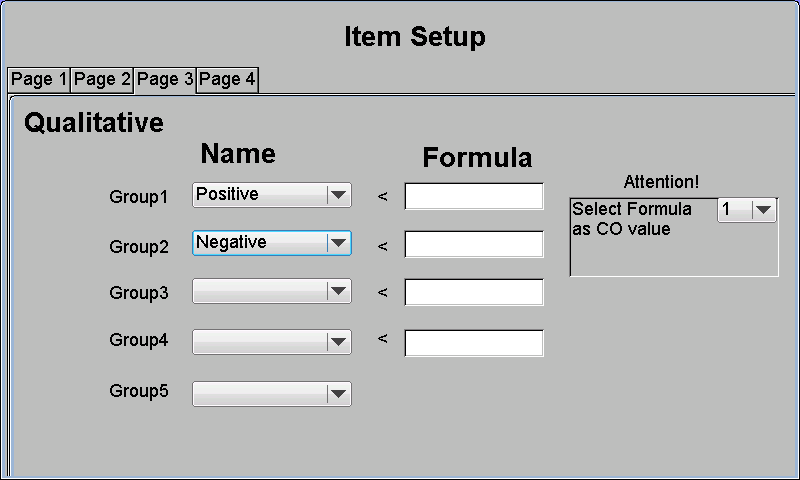Image resolution: width=800 pixels, height=480 pixels.
Task: Focus the Group4 formula input field
Action: pyautogui.click(x=474, y=343)
